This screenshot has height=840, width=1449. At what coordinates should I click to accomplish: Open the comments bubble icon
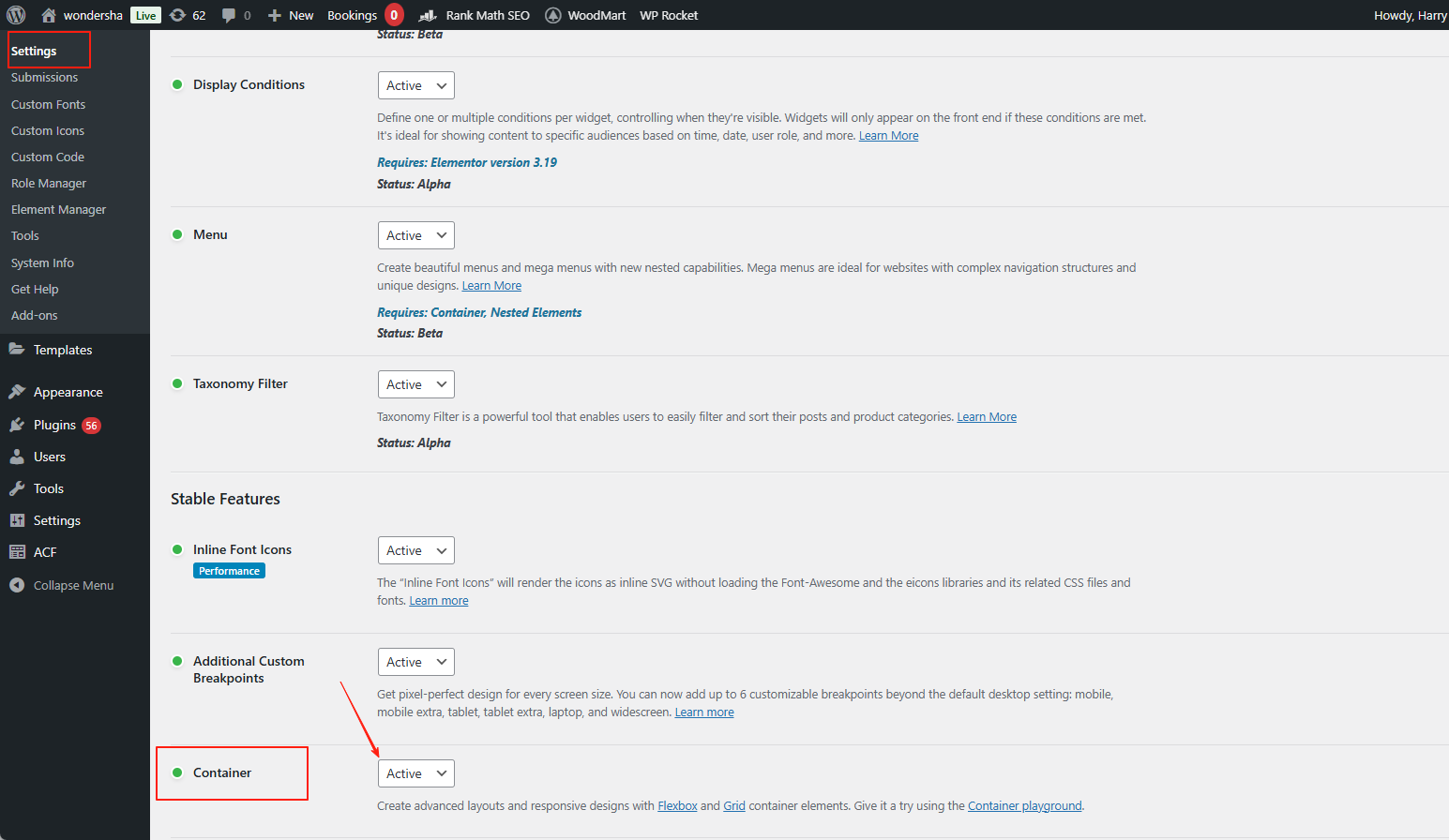click(x=229, y=15)
